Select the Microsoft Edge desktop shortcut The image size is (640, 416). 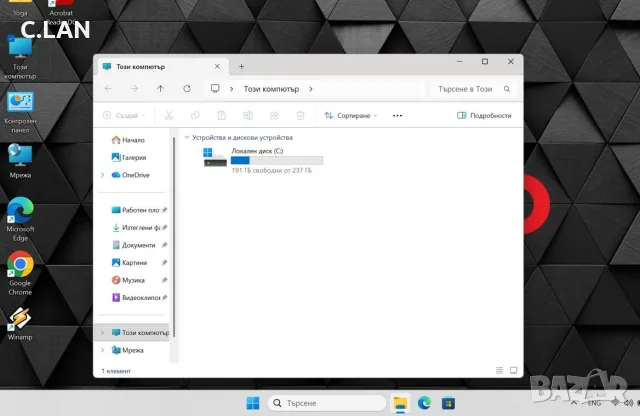(20, 219)
